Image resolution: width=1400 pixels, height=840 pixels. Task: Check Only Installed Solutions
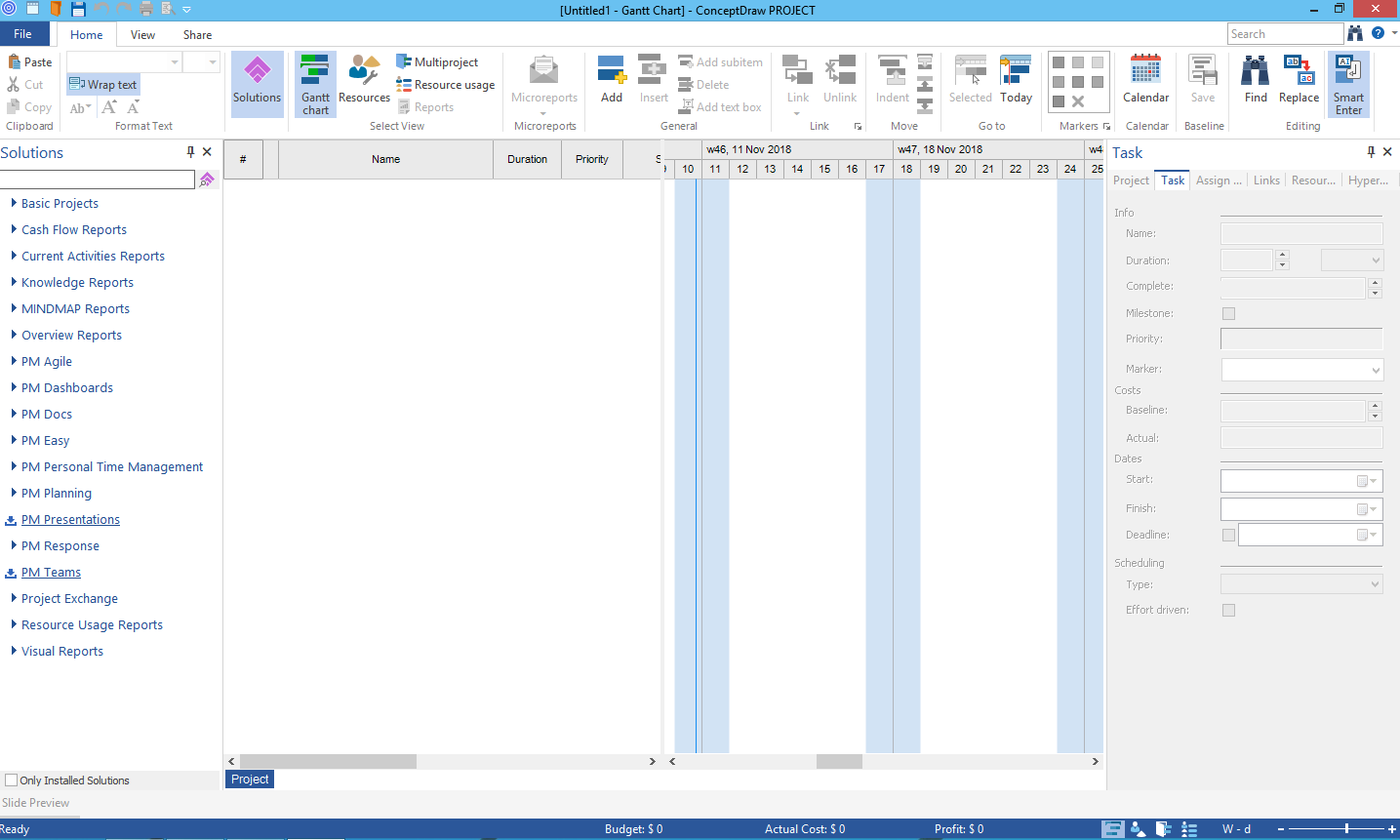(12, 780)
